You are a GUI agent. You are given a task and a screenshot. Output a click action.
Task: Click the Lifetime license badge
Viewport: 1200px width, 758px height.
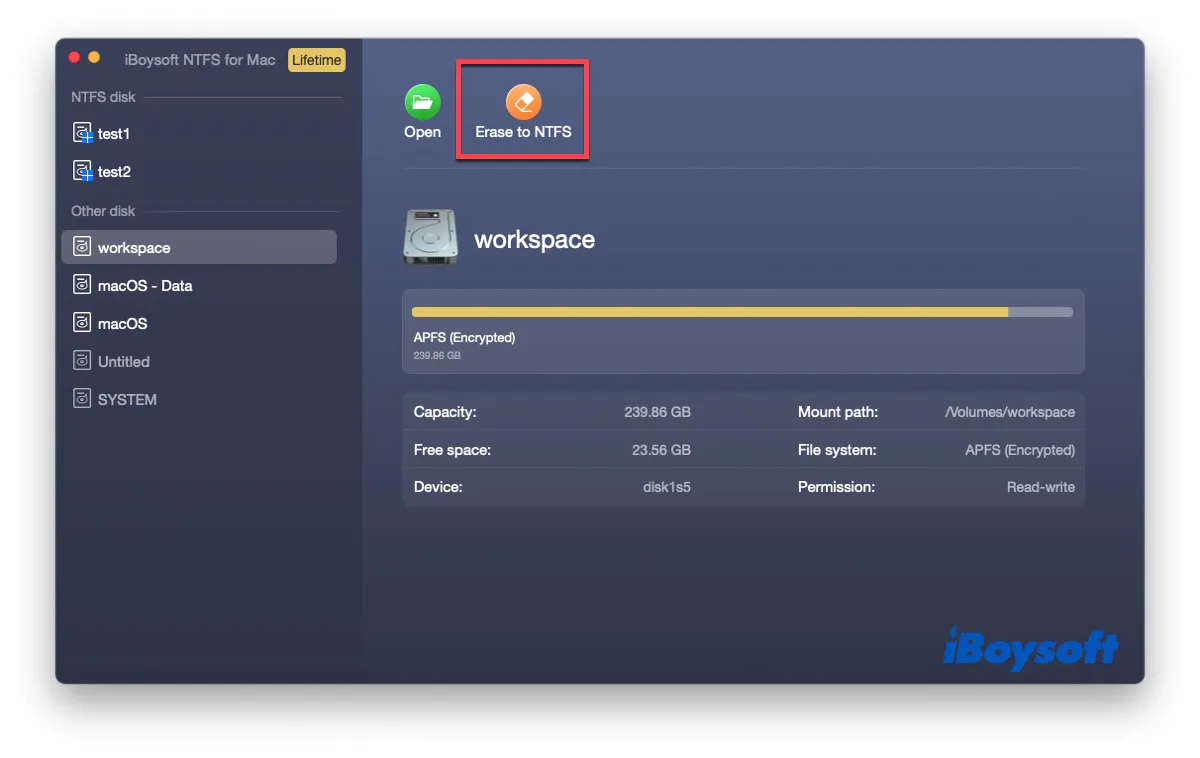(316, 60)
